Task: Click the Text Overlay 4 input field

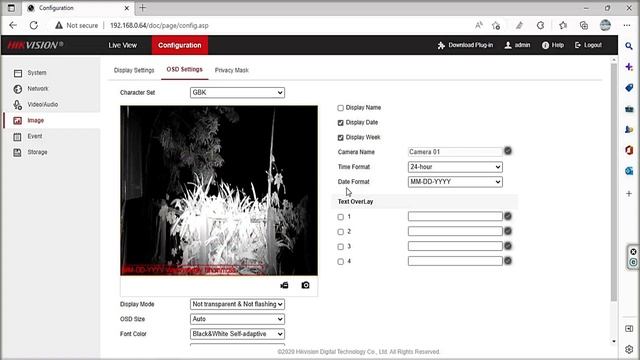Action: tap(455, 261)
